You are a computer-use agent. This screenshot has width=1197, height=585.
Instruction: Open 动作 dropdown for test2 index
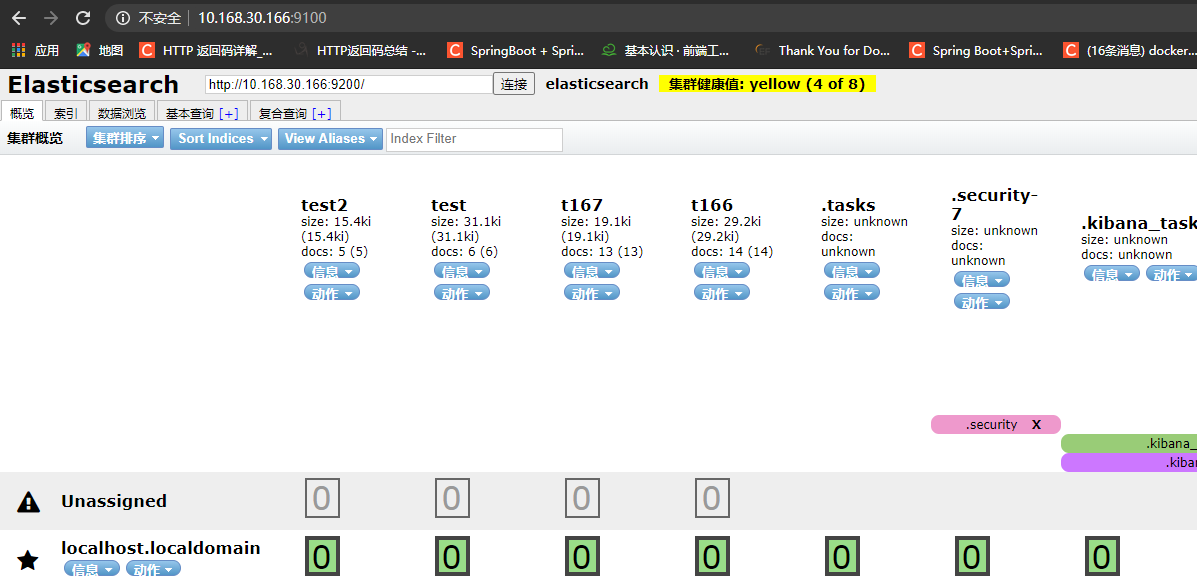pos(332,292)
